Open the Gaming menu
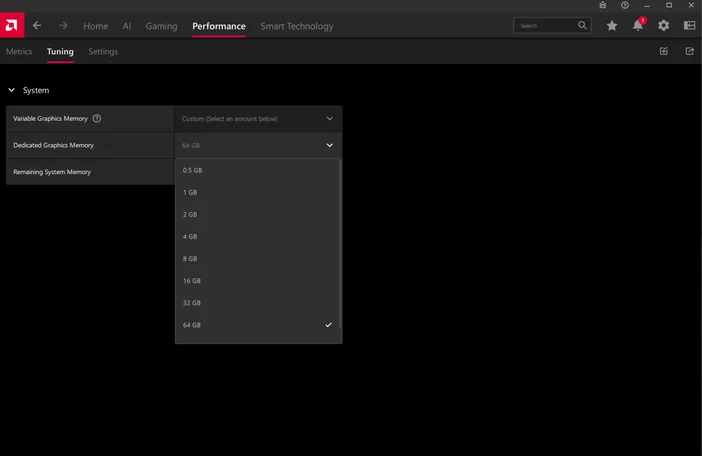Screen dimensions: 702x456 click(161, 26)
